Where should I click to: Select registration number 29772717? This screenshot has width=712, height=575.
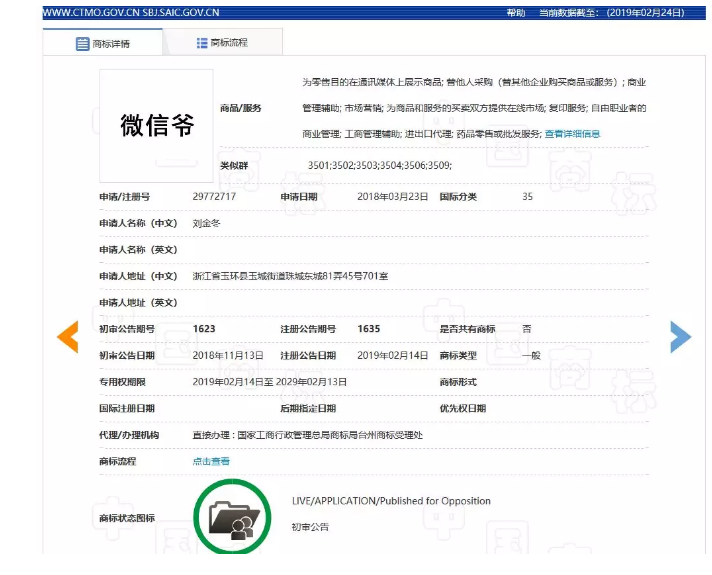[214, 196]
